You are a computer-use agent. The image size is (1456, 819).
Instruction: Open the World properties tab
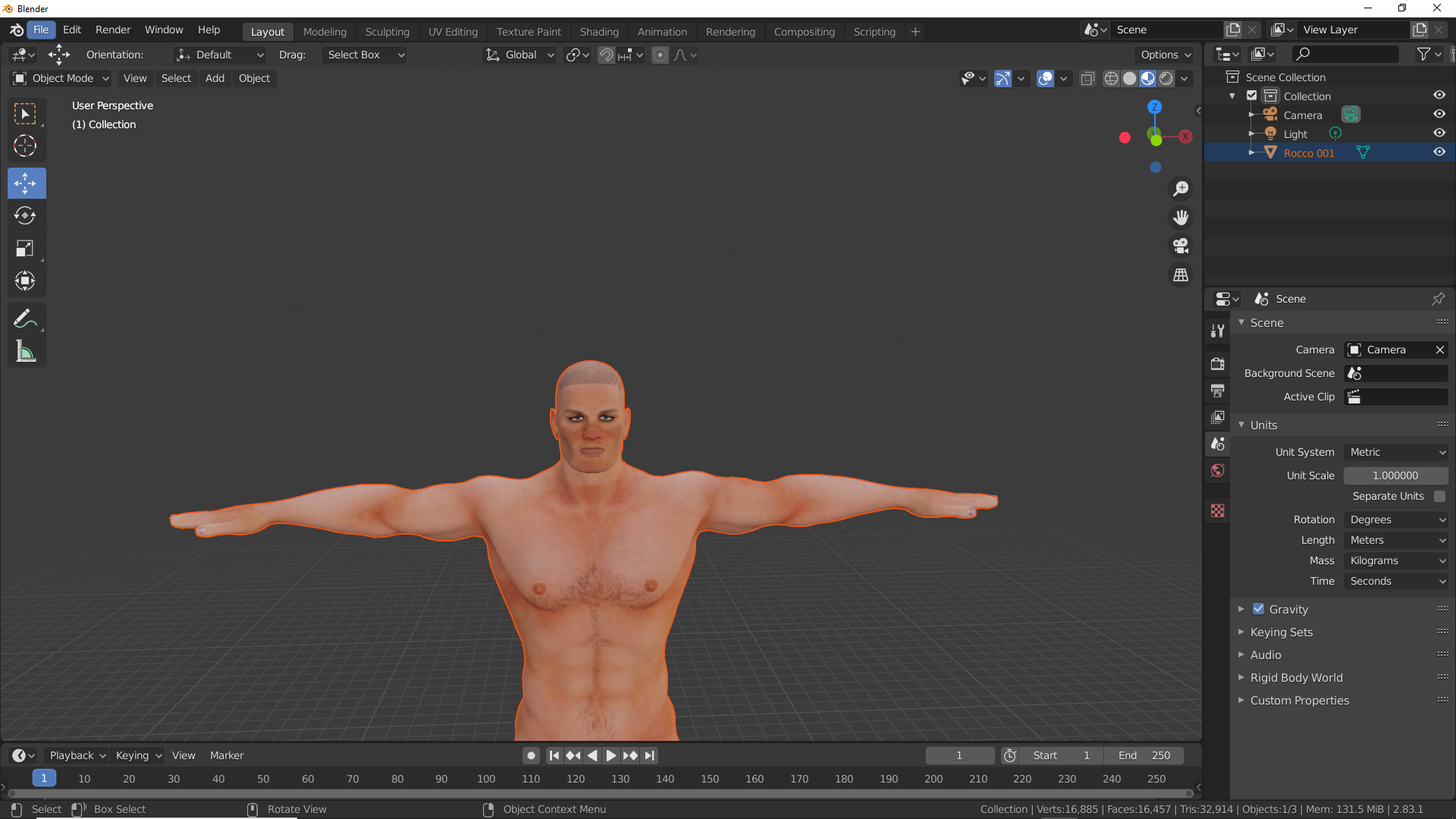click(x=1218, y=470)
